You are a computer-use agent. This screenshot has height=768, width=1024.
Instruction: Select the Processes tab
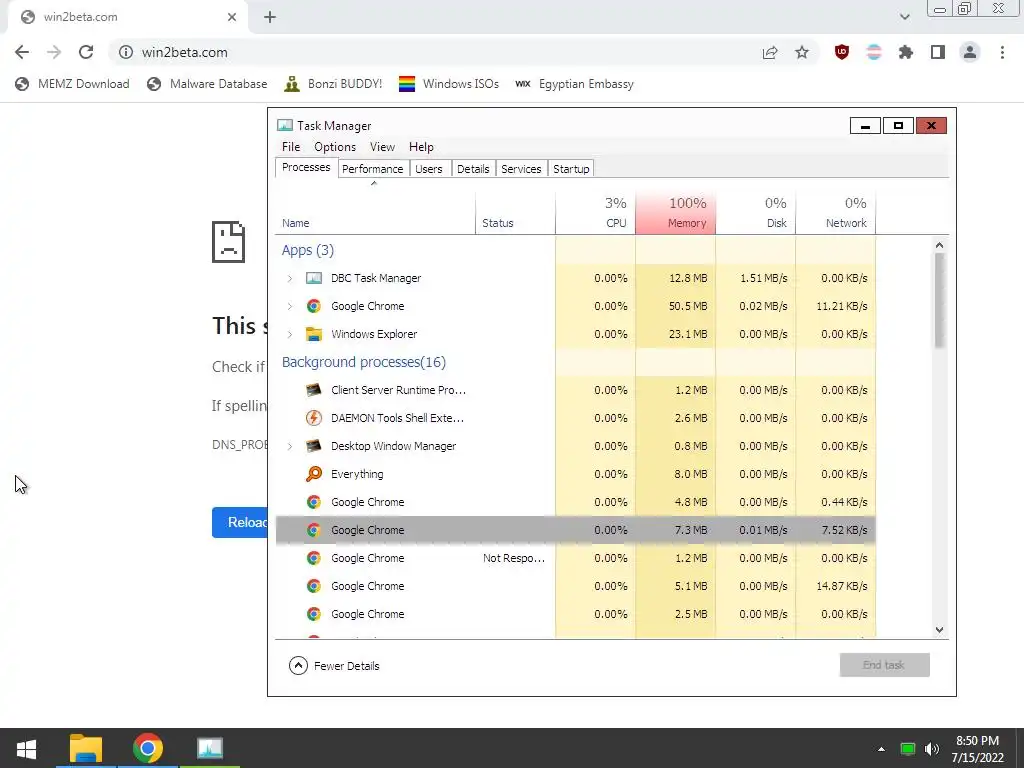306,167
